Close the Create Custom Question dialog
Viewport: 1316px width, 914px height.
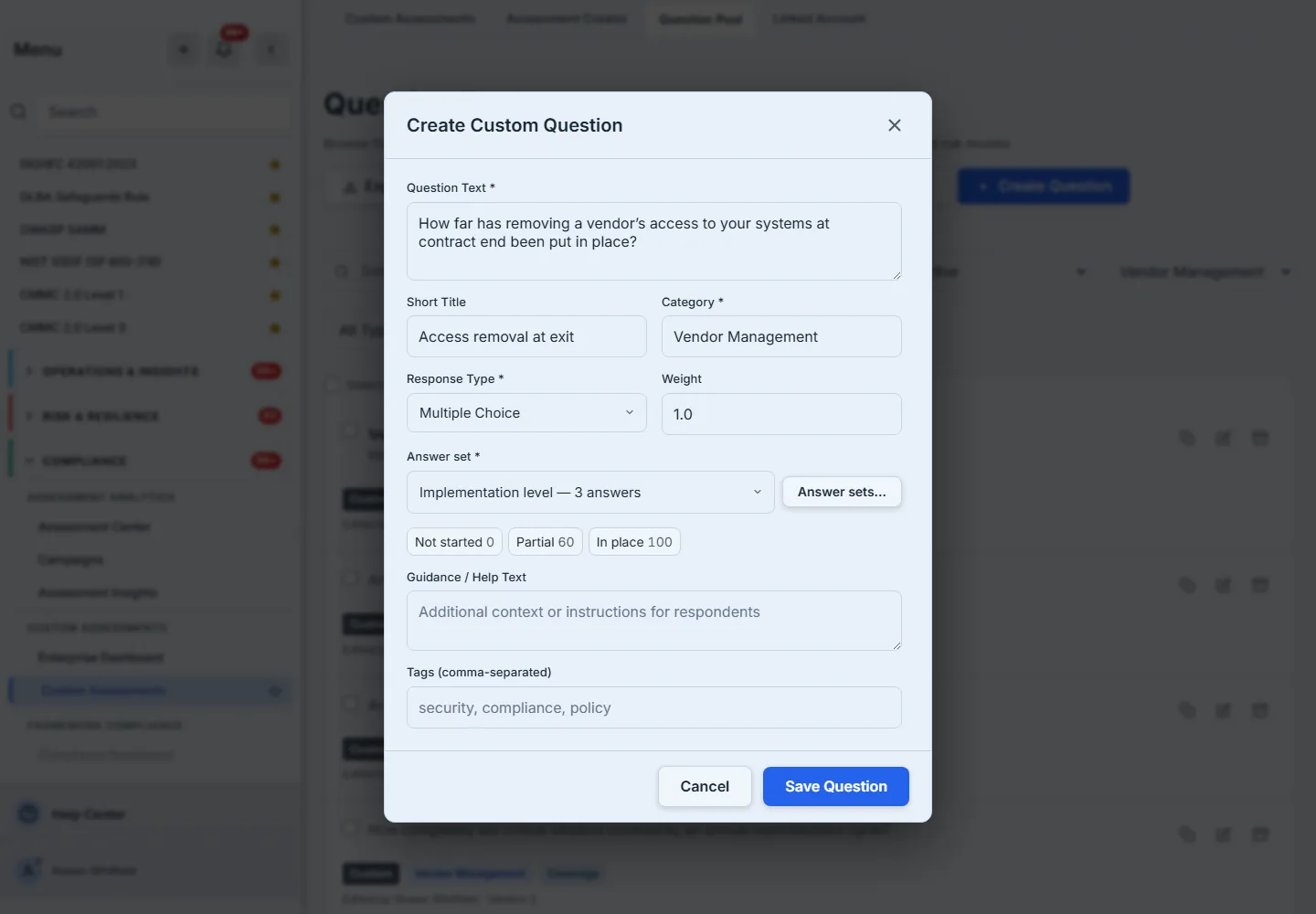tap(895, 125)
